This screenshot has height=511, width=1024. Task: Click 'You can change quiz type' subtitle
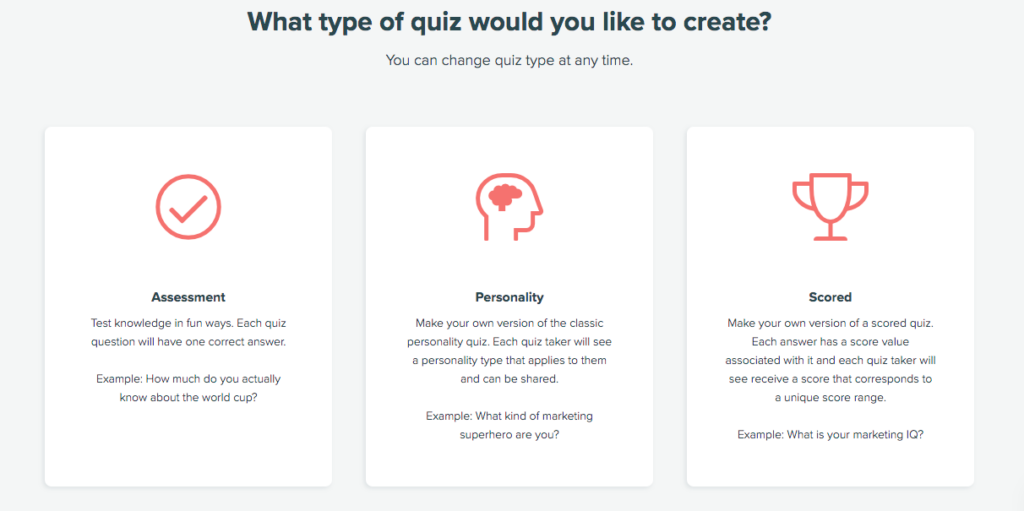[x=509, y=61]
